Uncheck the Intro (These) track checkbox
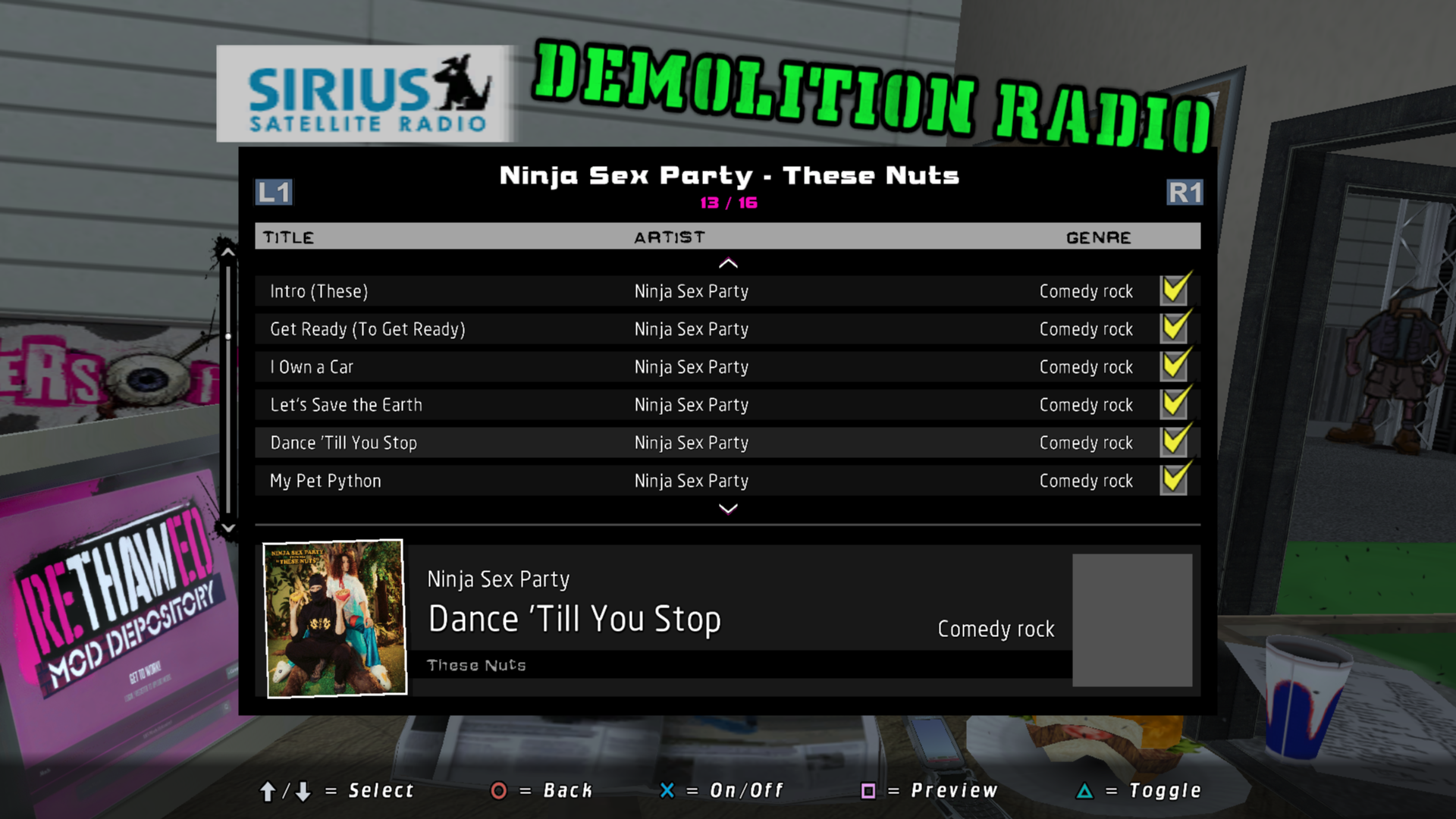Viewport: 1456px width, 819px height. click(x=1174, y=290)
